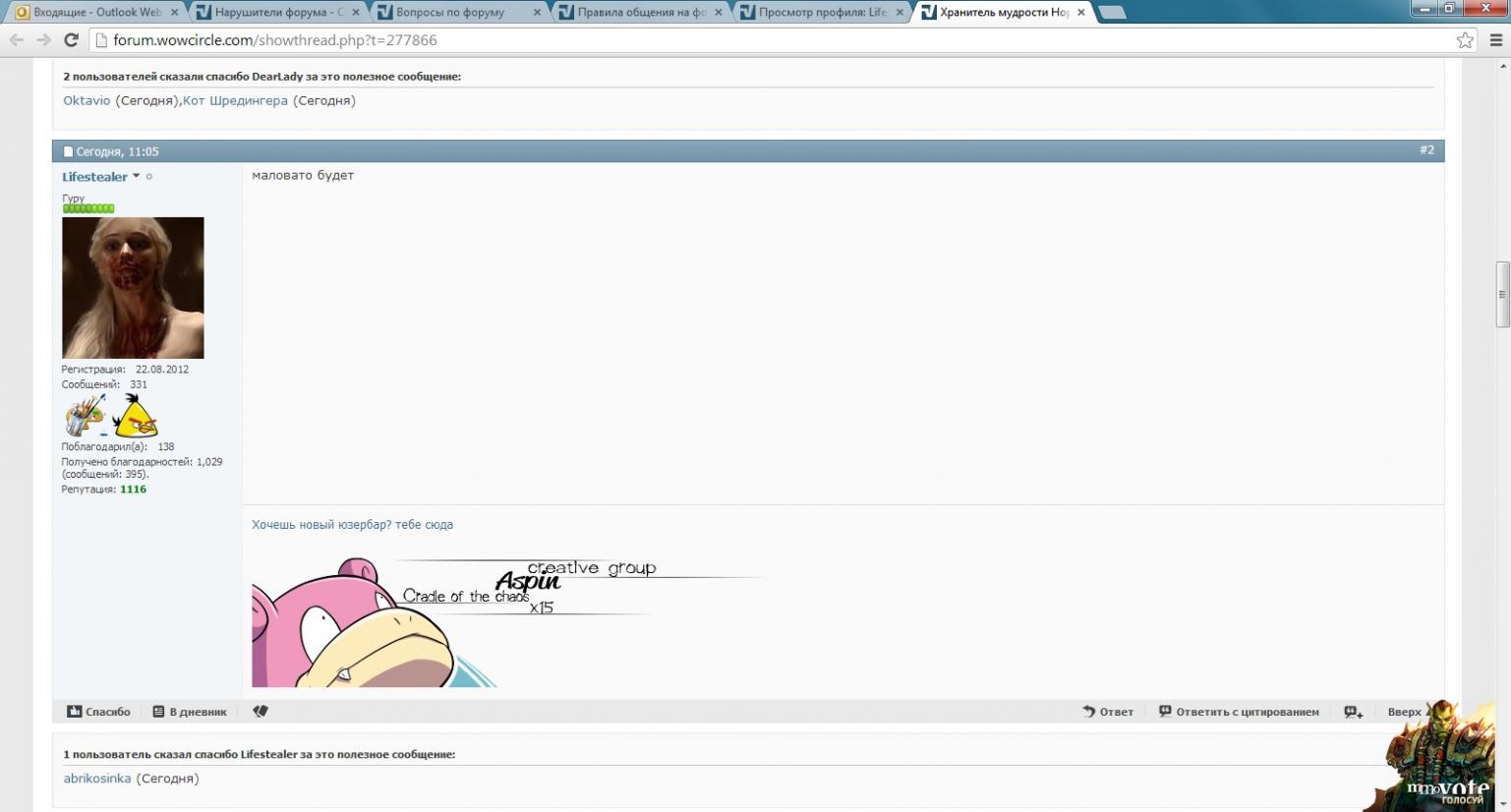
Task: Expand the Lifestealer username dropdown
Action: [136, 176]
